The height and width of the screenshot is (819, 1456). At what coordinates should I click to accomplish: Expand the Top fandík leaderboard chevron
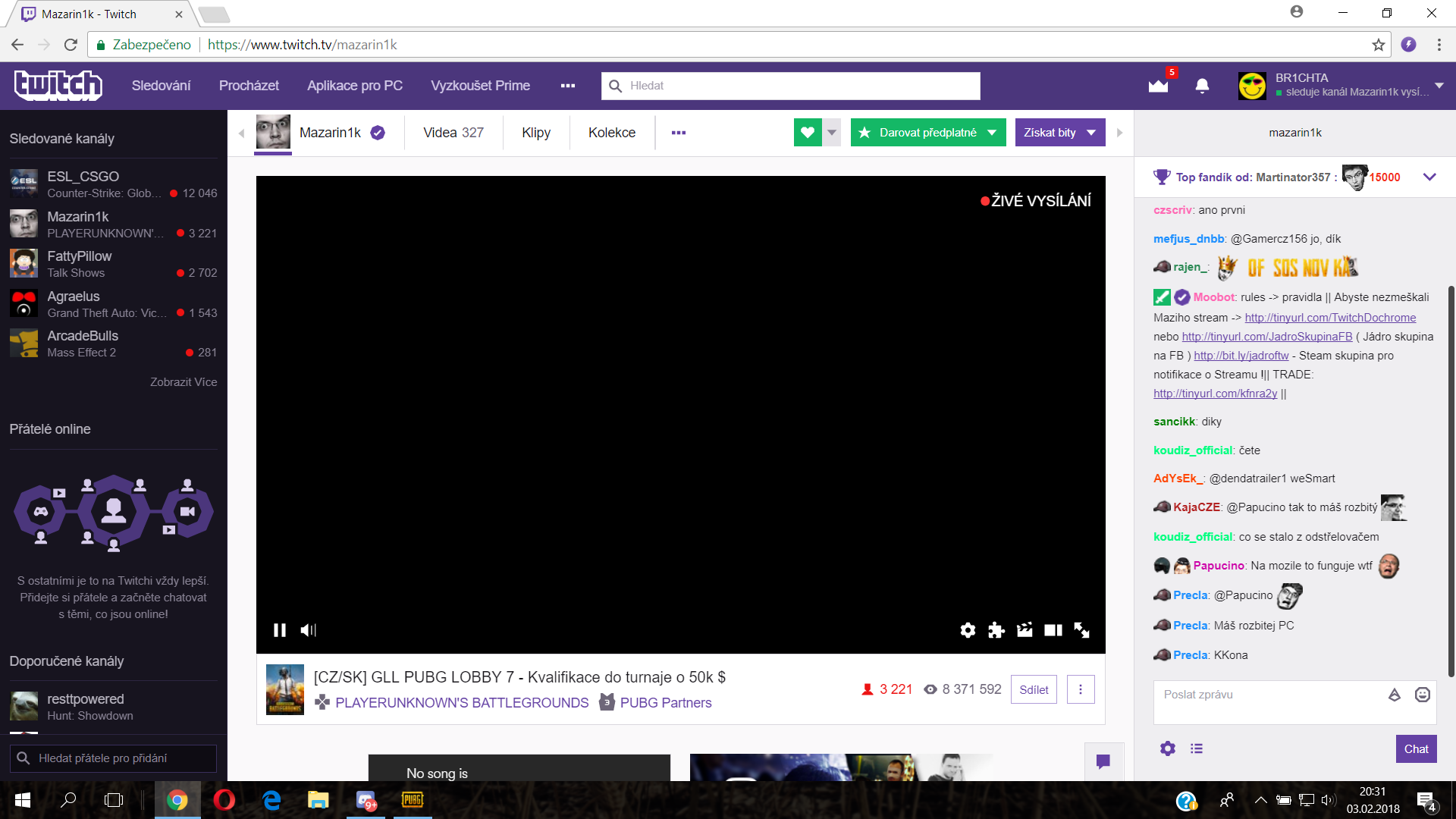(1429, 177)
